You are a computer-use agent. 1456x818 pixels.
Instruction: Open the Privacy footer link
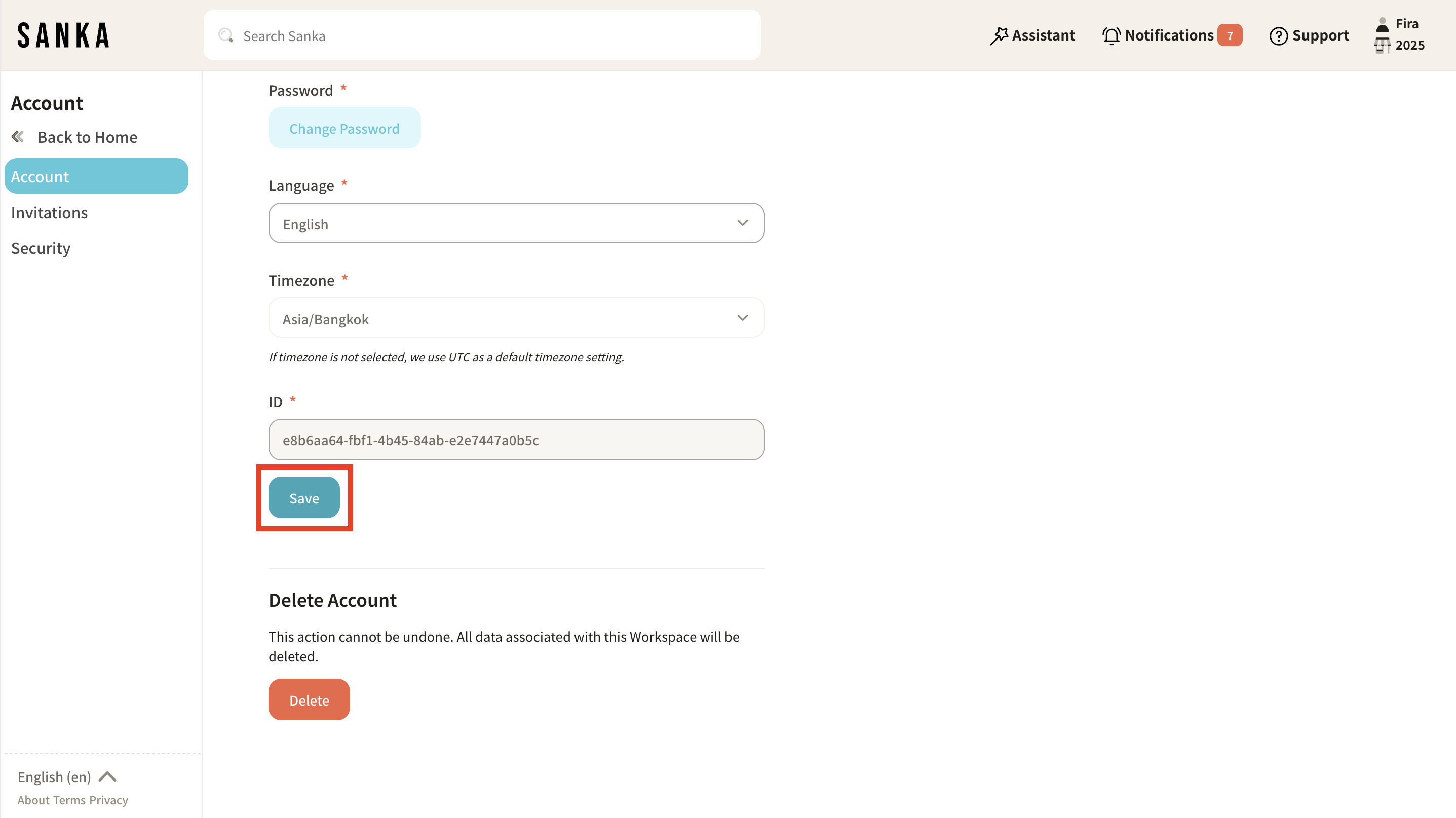[108, 800]
